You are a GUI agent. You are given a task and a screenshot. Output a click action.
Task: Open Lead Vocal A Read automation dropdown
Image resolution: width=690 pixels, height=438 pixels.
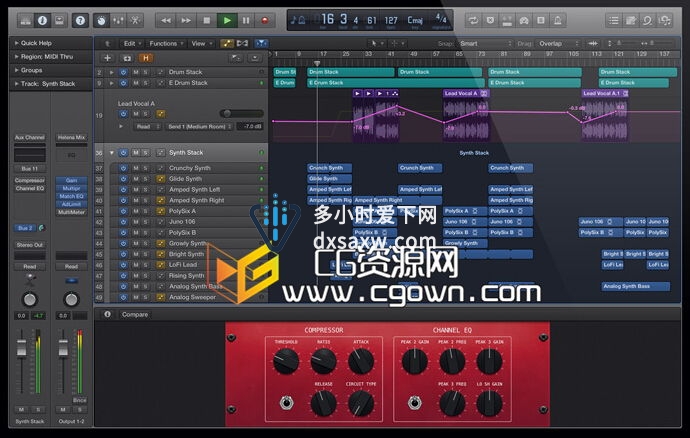(147, 126)
